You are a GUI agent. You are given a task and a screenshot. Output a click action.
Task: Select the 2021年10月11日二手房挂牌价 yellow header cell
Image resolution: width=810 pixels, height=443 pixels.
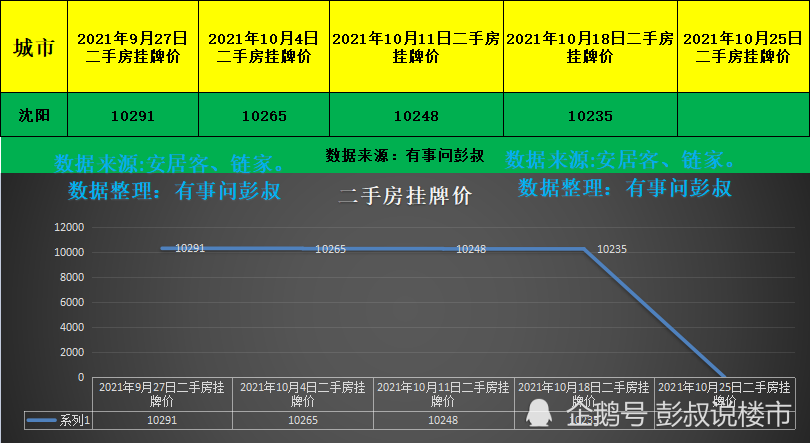(x=416, y=47)
